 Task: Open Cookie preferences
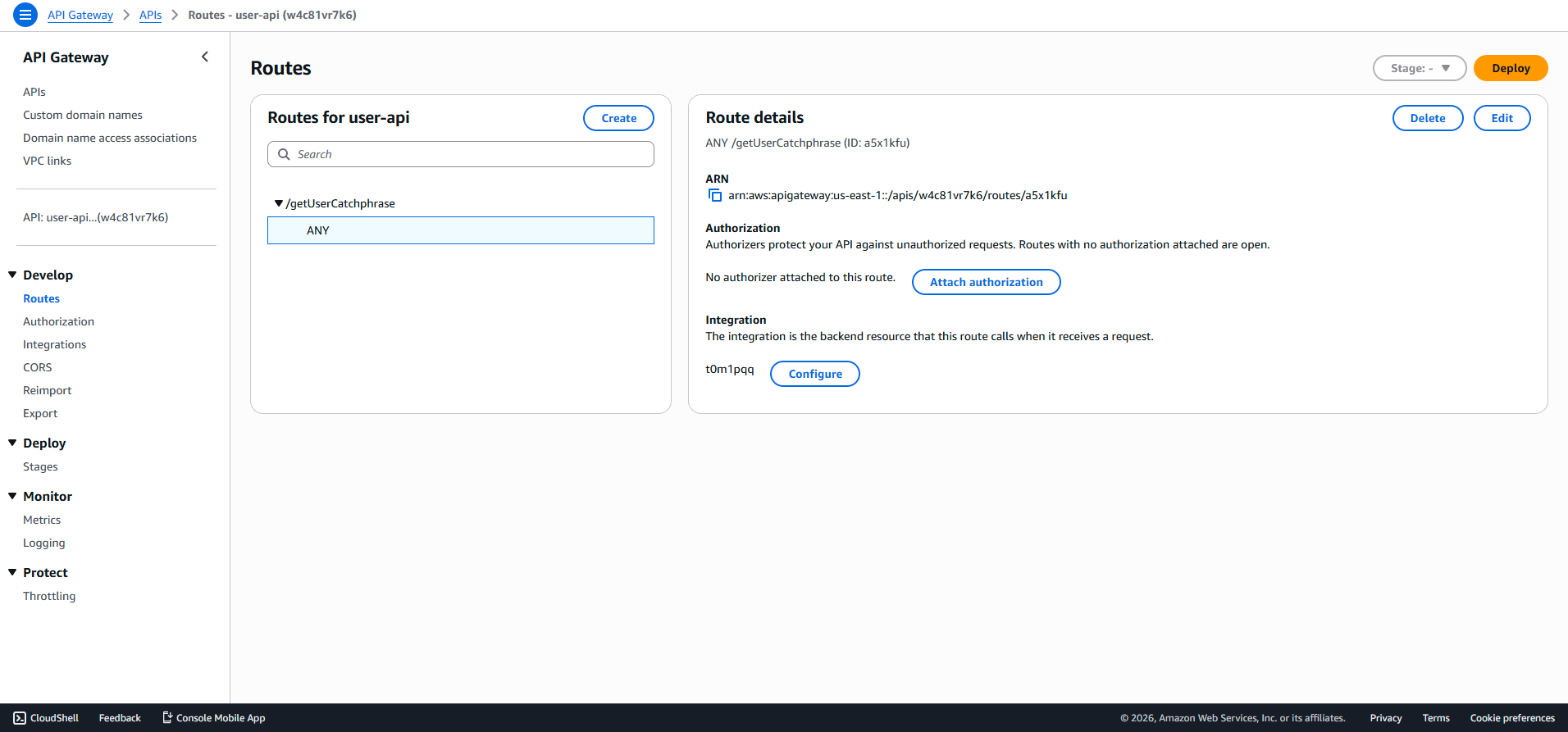pyautogui.click(x=1512, y=718)
